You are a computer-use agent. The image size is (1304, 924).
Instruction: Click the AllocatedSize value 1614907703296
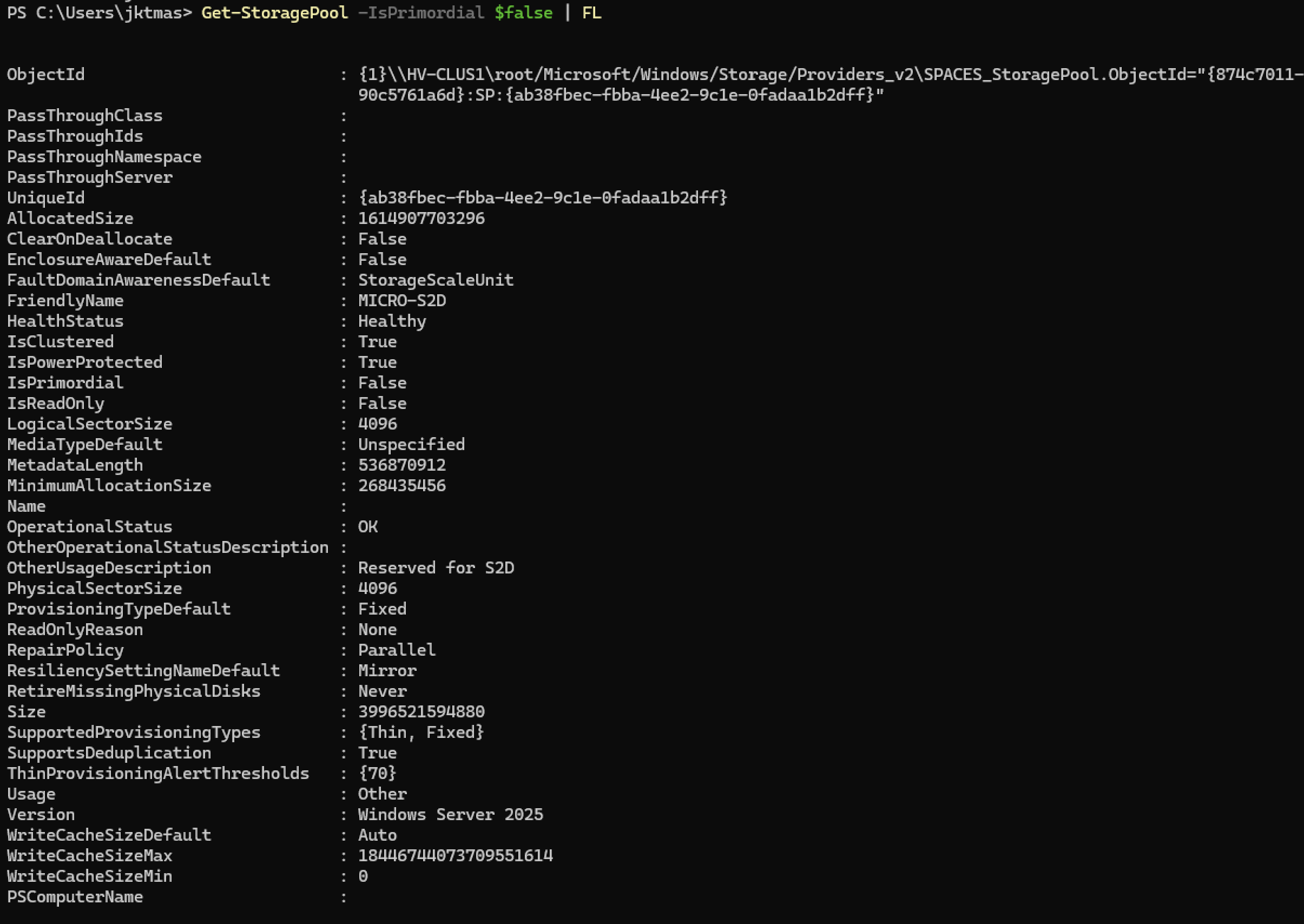[x=421, y=219]
